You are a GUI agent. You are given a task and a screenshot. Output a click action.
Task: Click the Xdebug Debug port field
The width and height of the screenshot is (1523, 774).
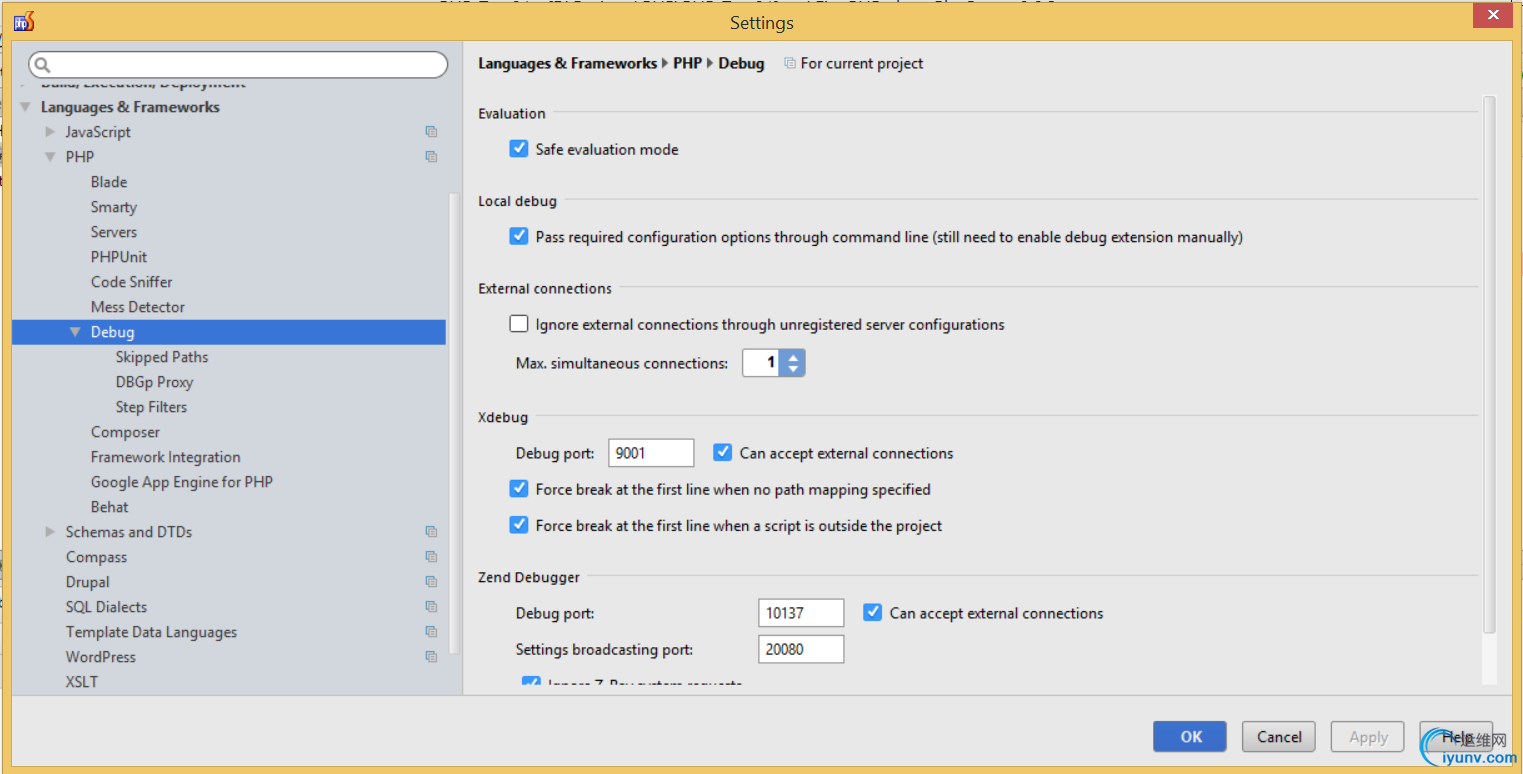pos(651,453)
